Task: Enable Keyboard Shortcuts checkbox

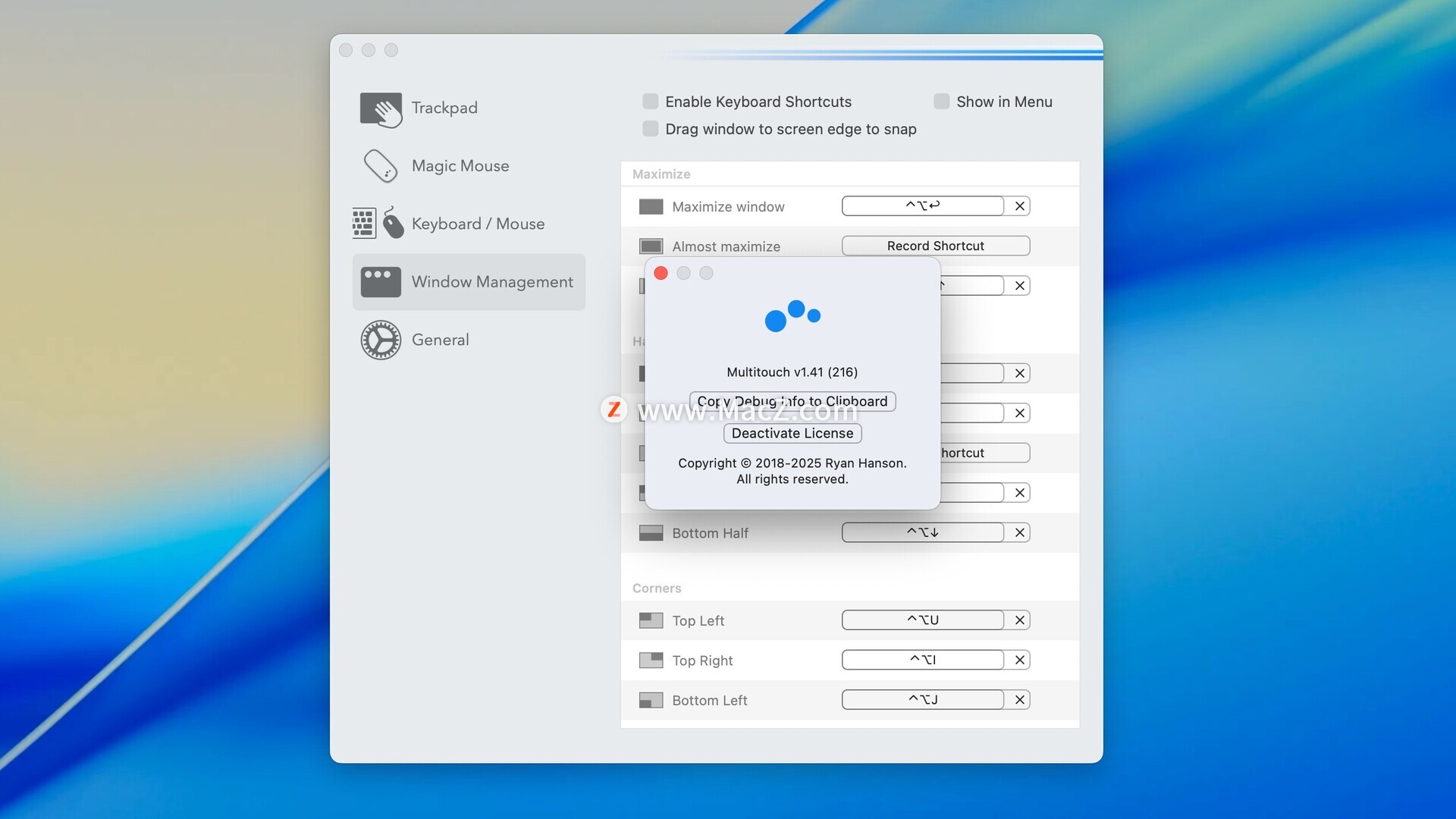Action: 651,102
